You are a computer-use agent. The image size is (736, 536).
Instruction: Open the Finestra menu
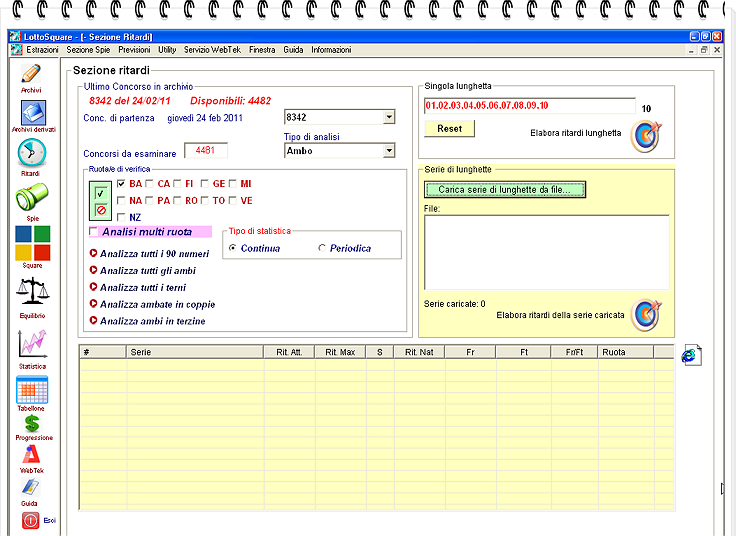pos(262,50)
